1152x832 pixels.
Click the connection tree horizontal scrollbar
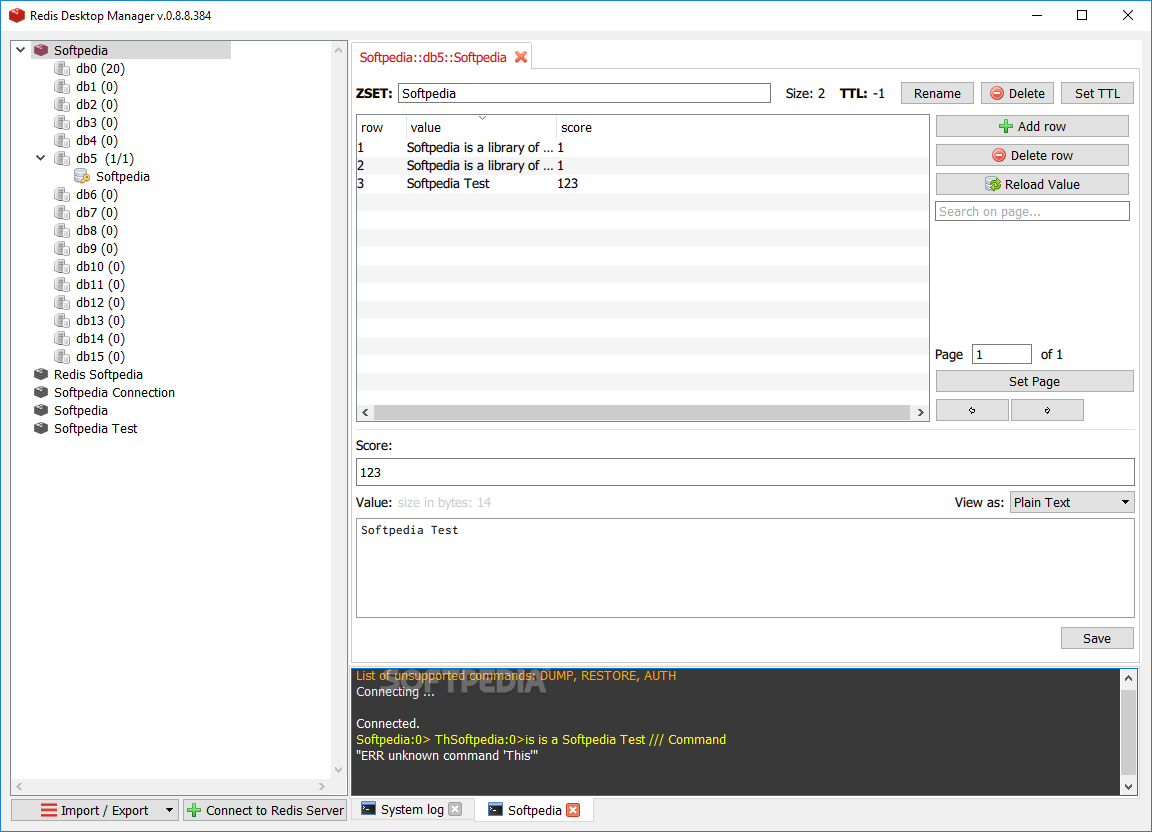tap(170, 786)
